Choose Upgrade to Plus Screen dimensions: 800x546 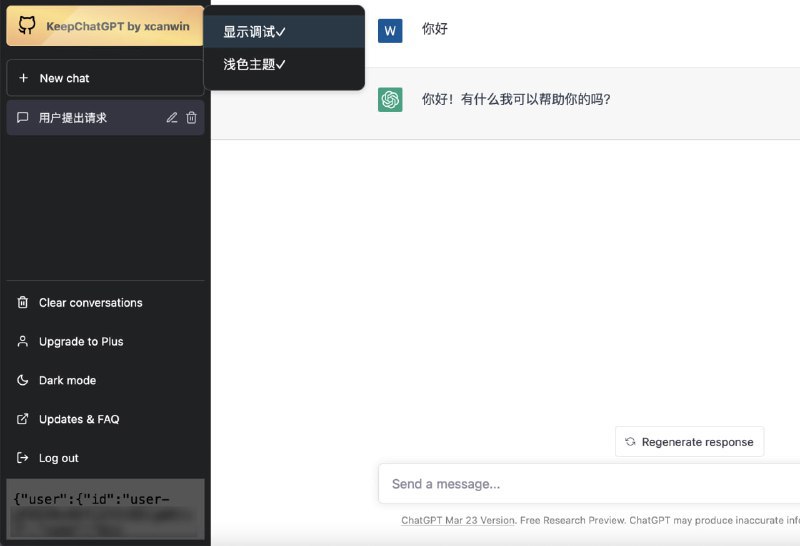[81, 342]
